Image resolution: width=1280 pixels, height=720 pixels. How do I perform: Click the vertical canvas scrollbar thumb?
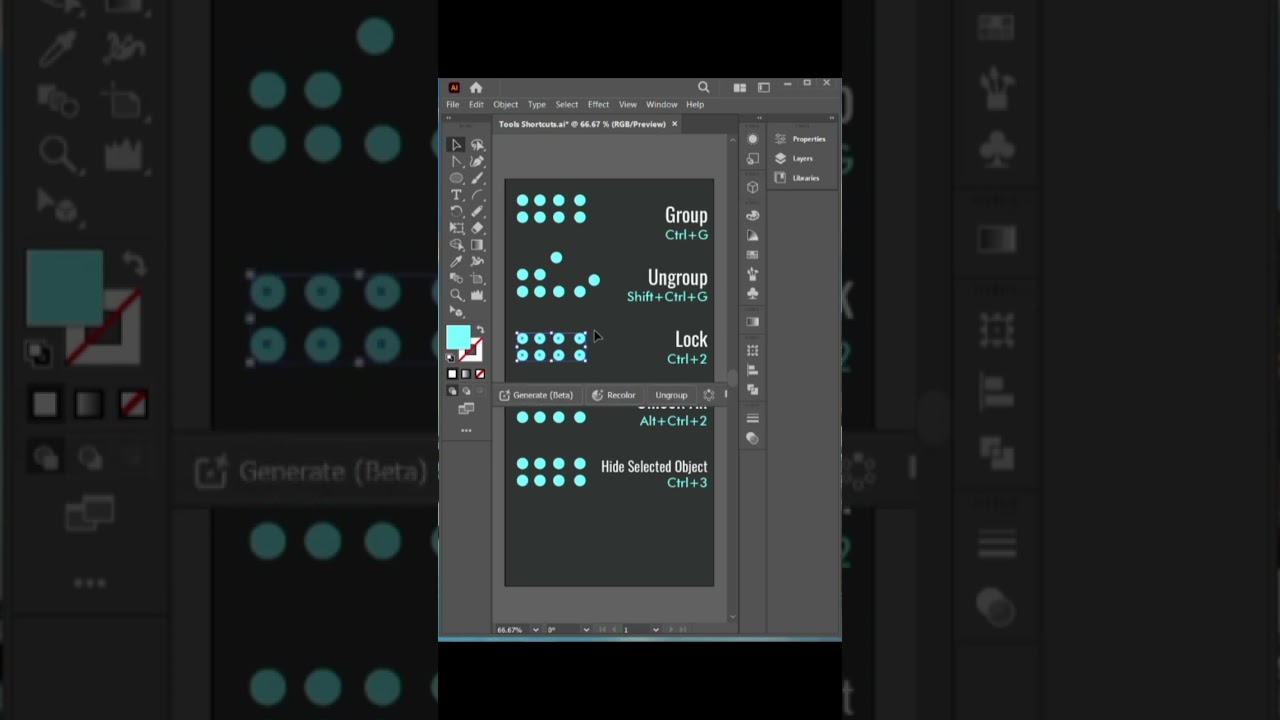tap(732, 377)
